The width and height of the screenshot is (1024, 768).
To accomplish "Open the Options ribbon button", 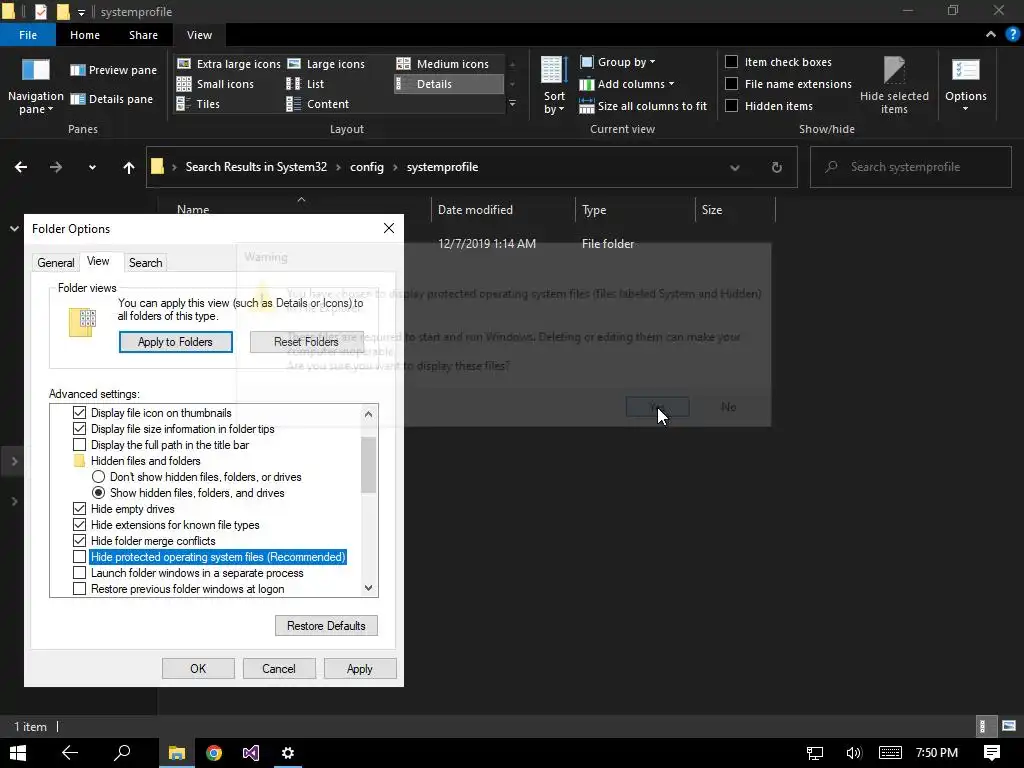I will point(965,86).
